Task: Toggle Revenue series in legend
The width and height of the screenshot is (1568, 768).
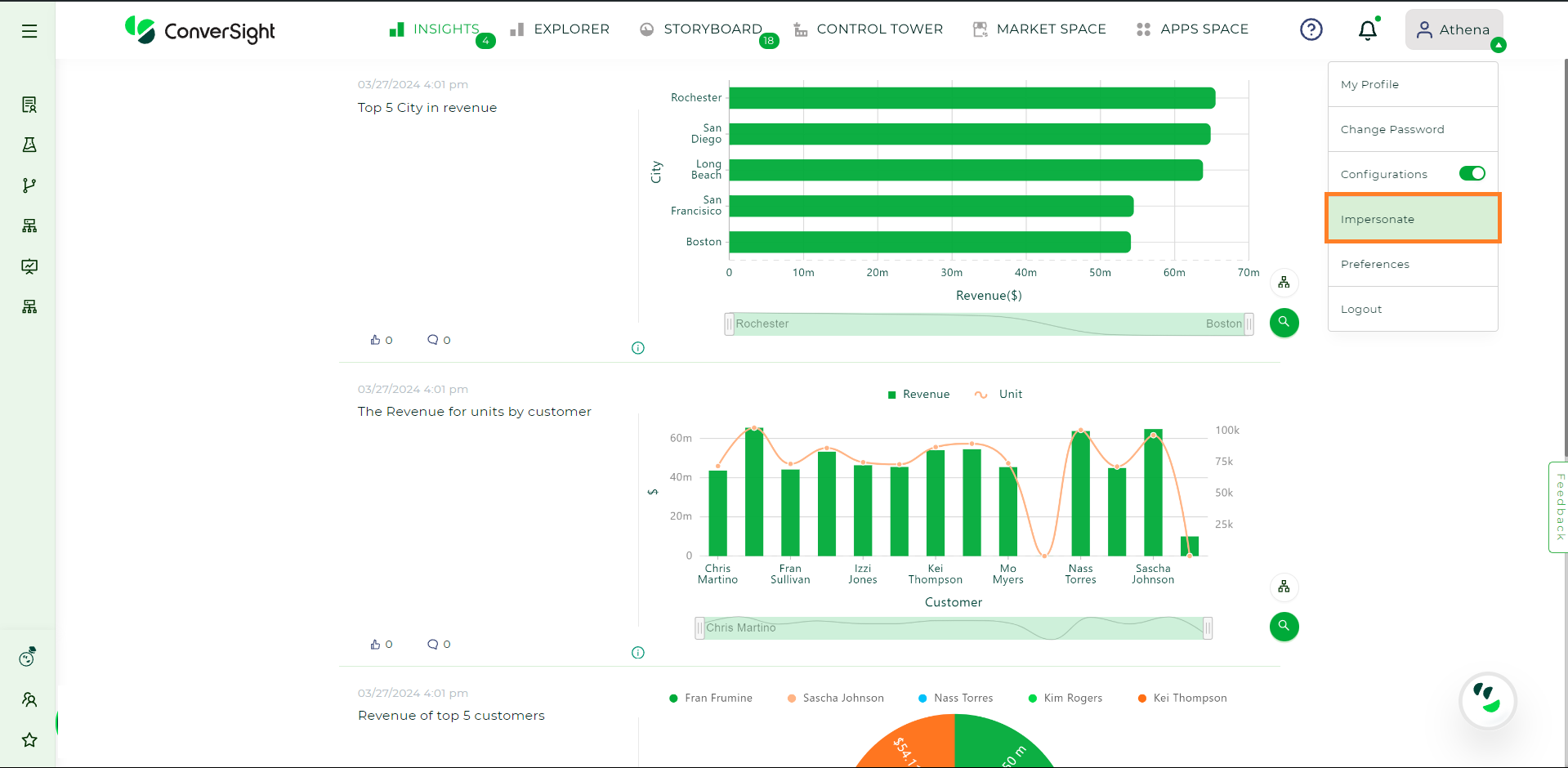Action: pyautogui.click(x=918, y=394)
